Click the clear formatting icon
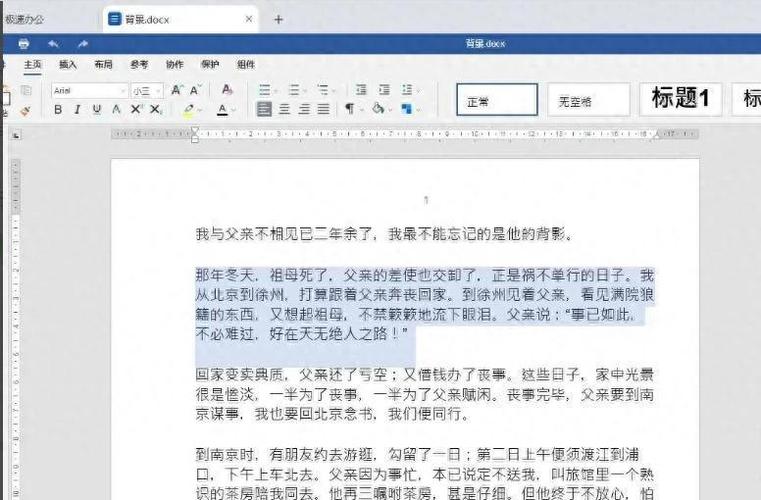Screen dimensions: 761x500 227,90
